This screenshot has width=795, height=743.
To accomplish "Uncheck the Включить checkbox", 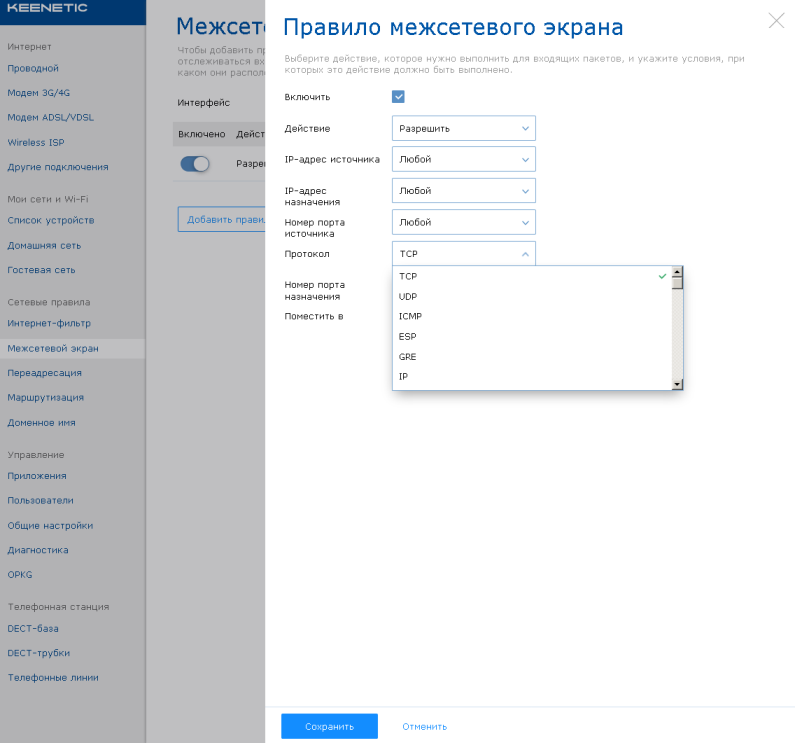I will (398, 97).
